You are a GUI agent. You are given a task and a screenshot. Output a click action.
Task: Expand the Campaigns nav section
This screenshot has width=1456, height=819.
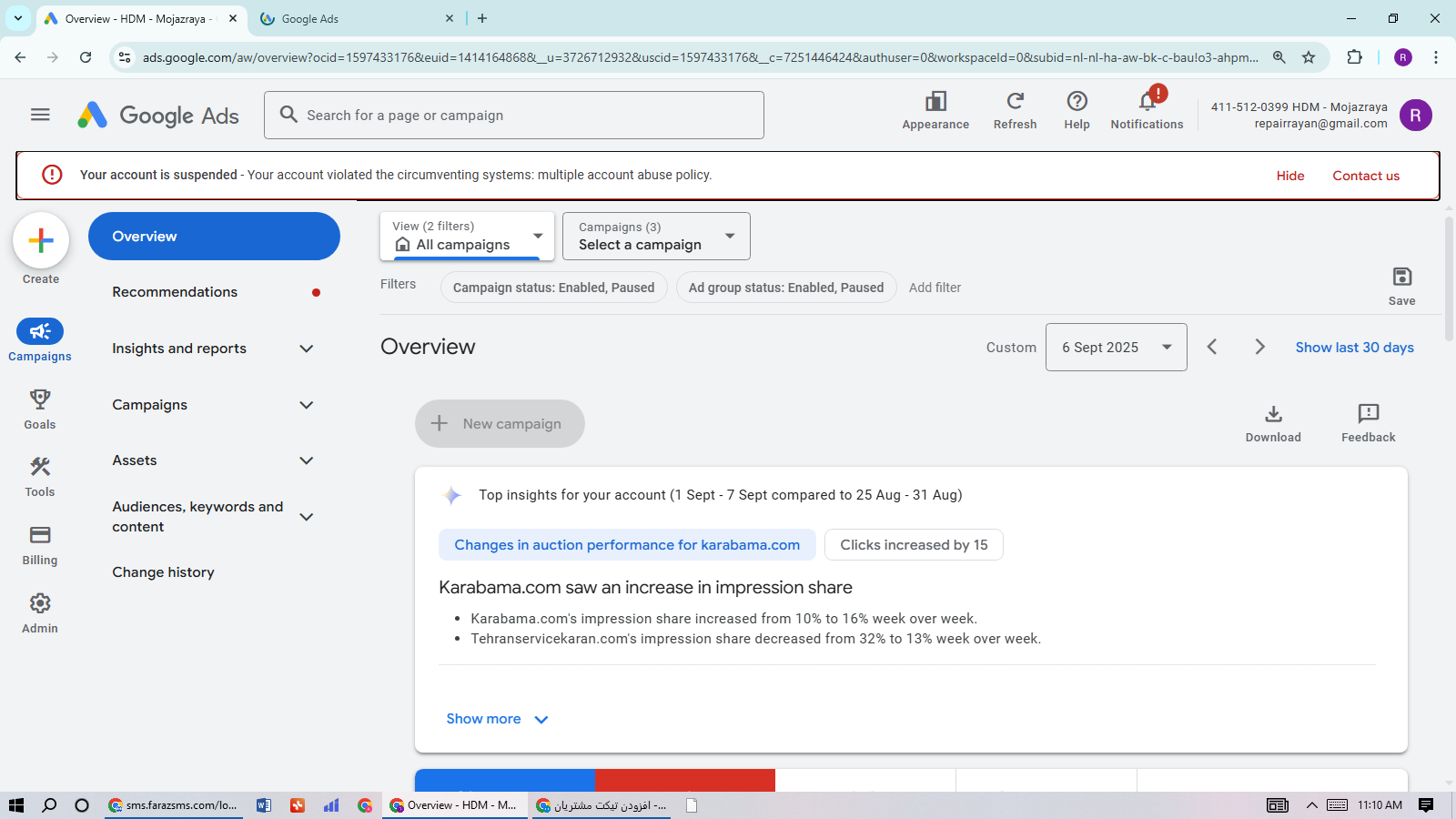(307, 405)
